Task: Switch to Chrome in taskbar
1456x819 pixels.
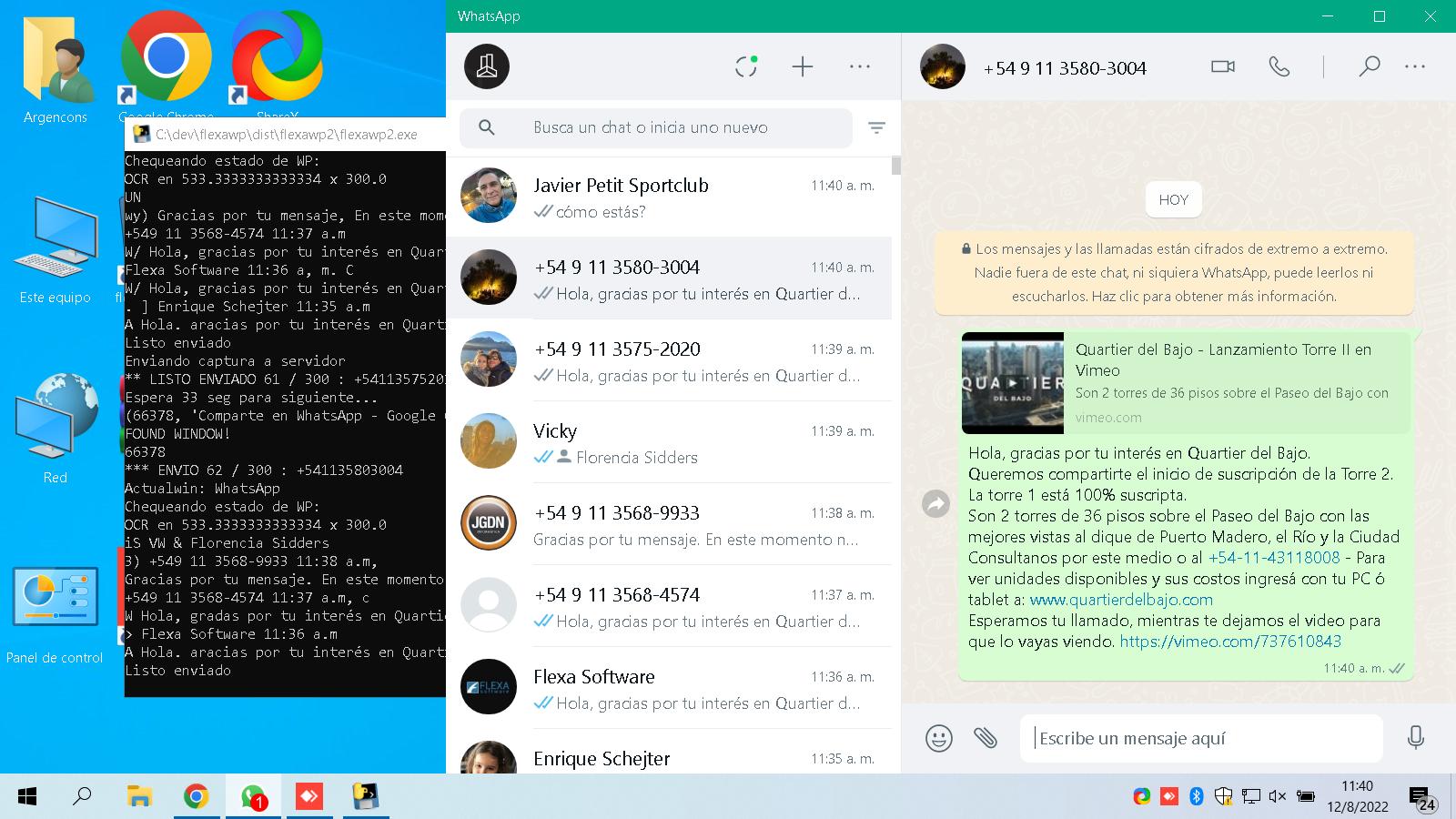Action: pos(196,797)
